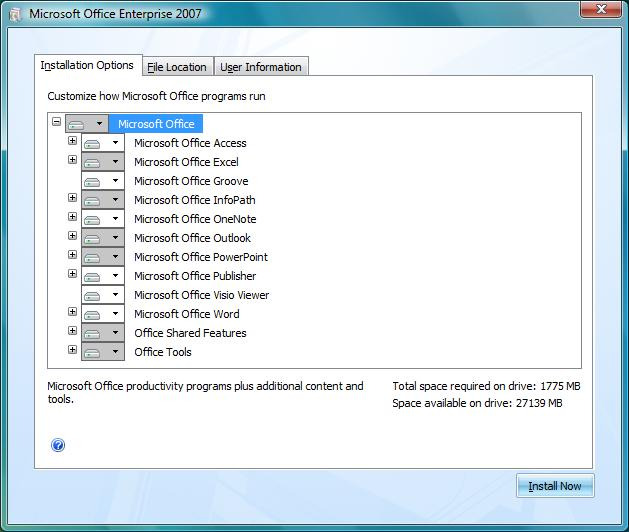Expand the Office Shared Features node

tap(72, 331)
